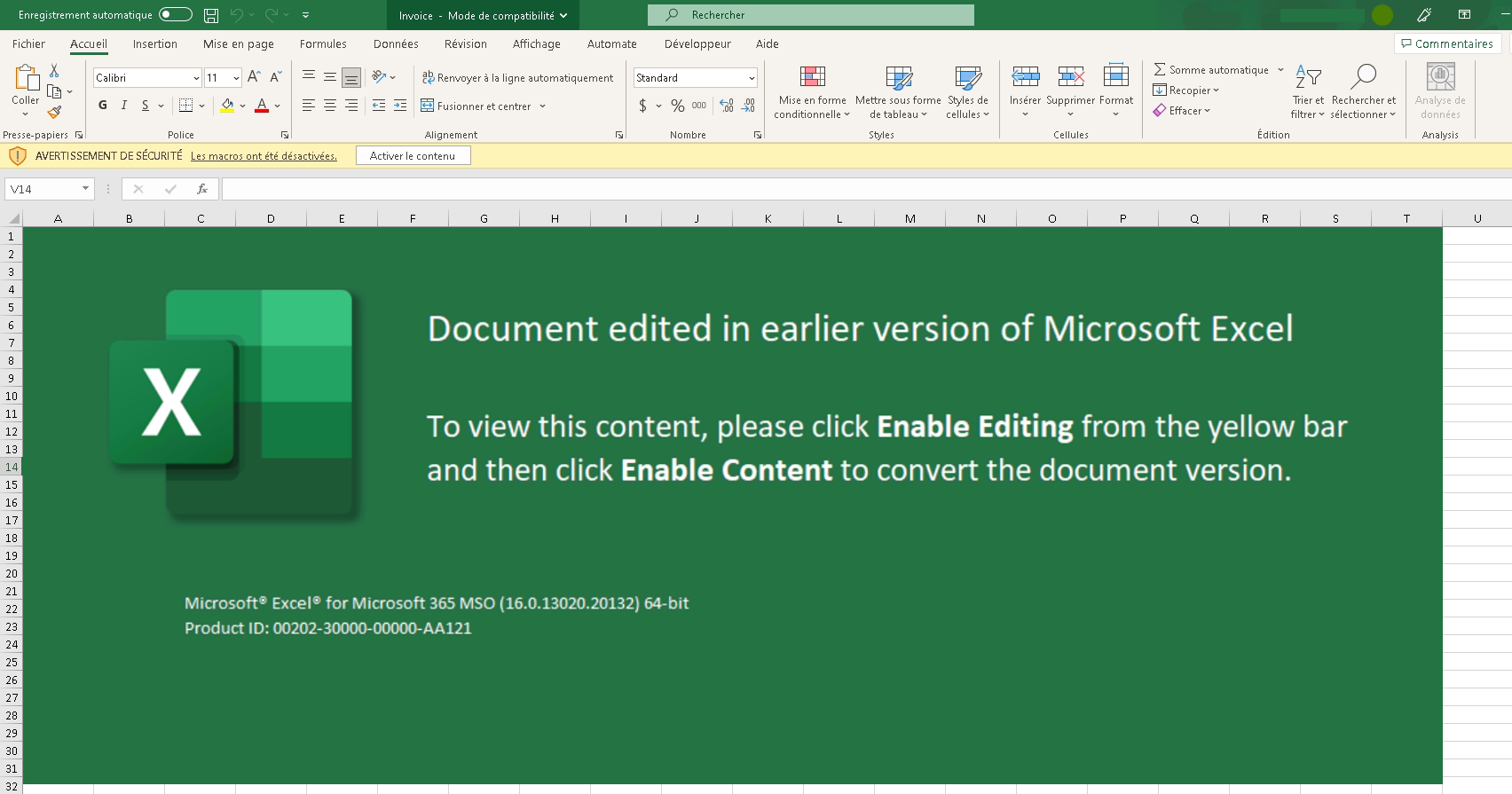Viewport: 1512px width, 794px height.
Task: Apply the thousands separator 000 icon
Action: tap(699, 106)
